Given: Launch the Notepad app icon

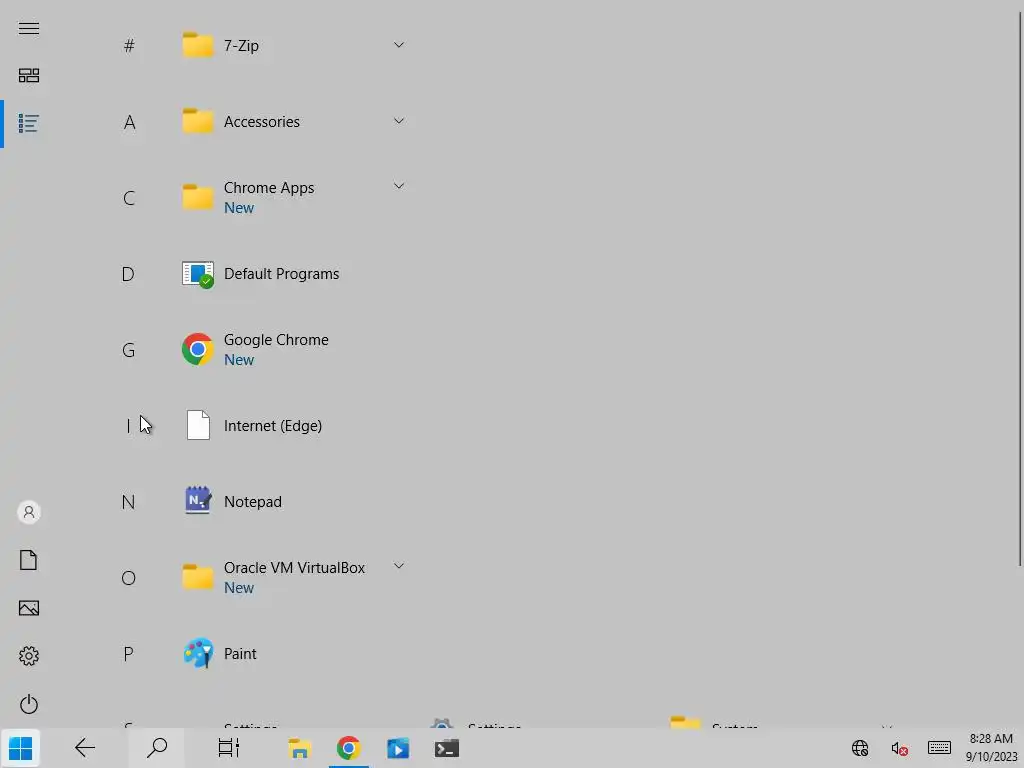Looking at the screenshot, I should tap(198, 501).
